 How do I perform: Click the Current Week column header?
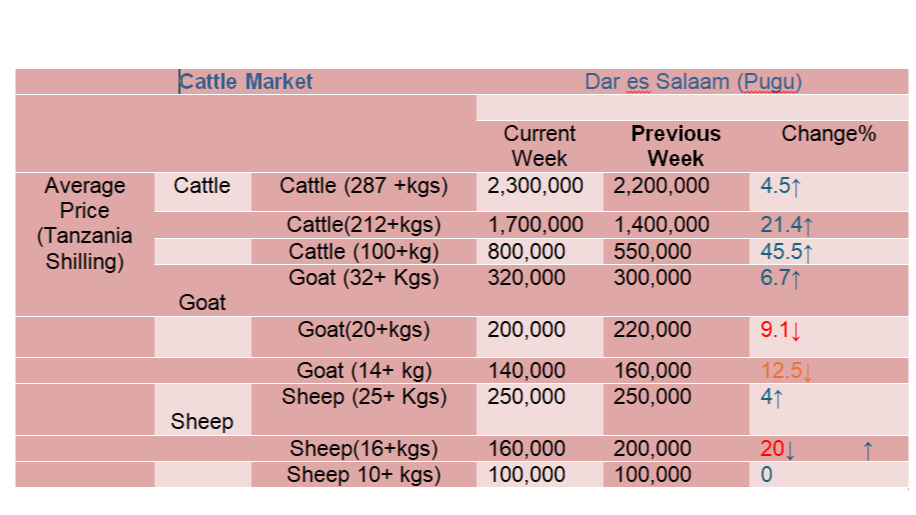539,146
